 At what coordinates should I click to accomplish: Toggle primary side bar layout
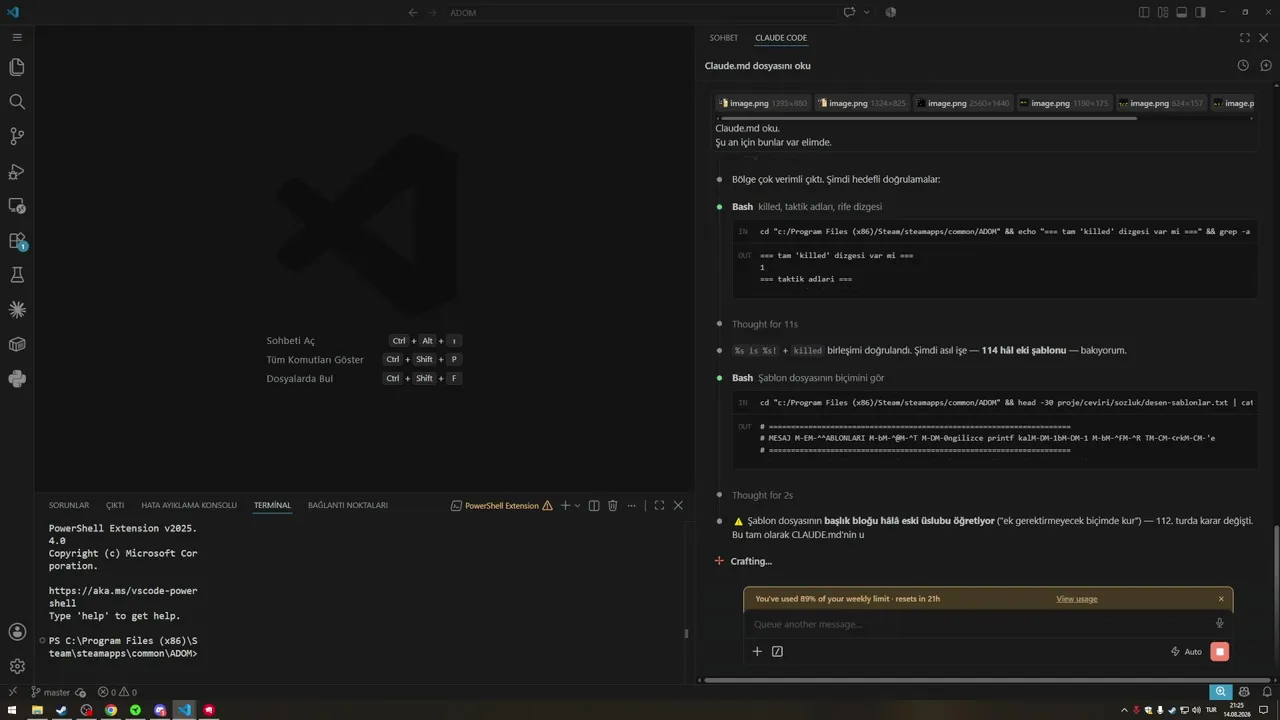pos(1145,12)
